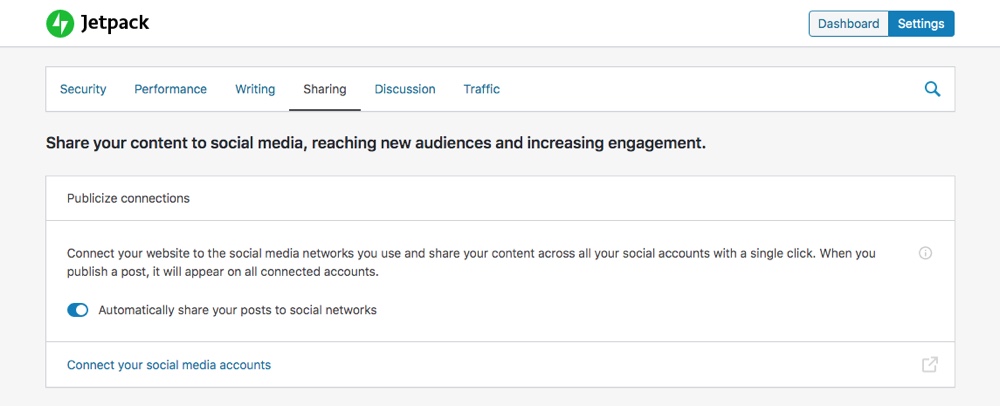
Task: Switch to the Dashboard view
Action: 848,24
